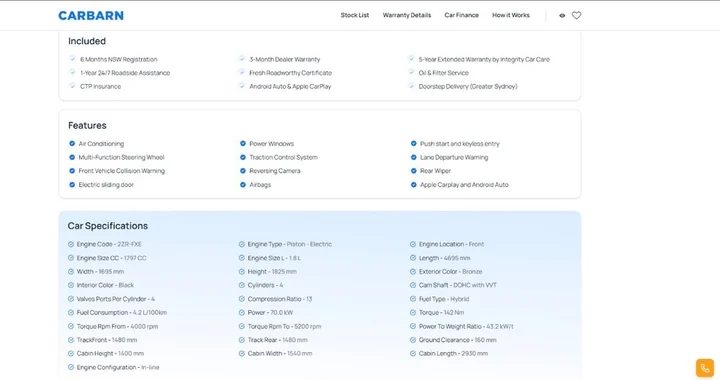The width and height of the screenshot is (720, 380).
Task: Click blue check beside Traction Control System
Action: (x=243, y=157)
